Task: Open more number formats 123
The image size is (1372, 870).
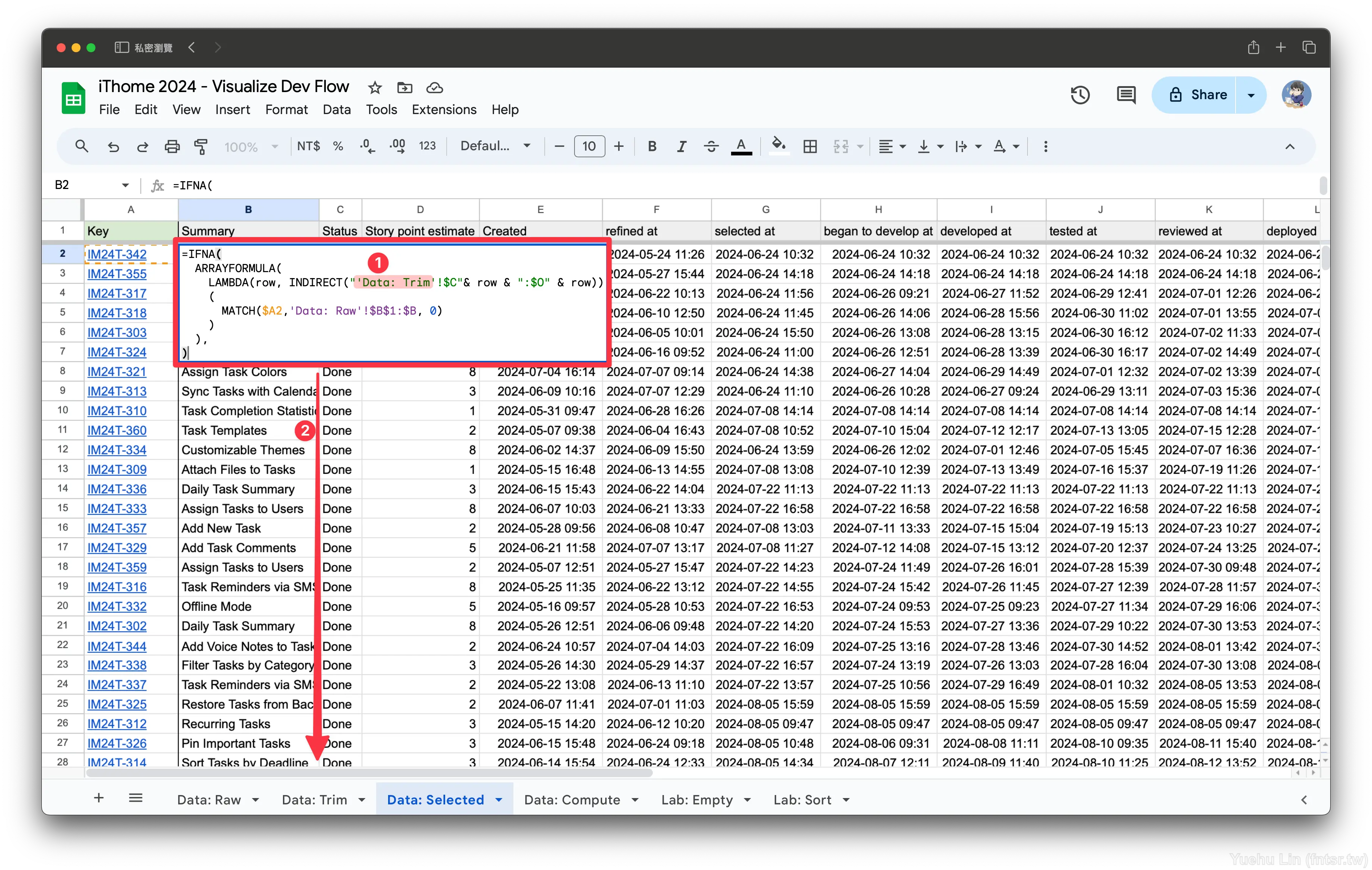Action: click(427, 146)
